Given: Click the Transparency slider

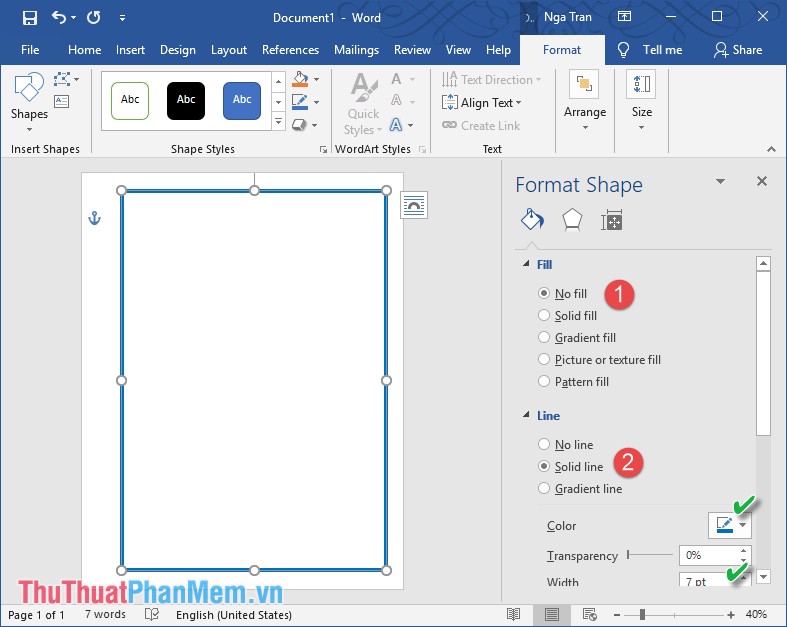Looking at the screenshot, I should tap(650, 555).
